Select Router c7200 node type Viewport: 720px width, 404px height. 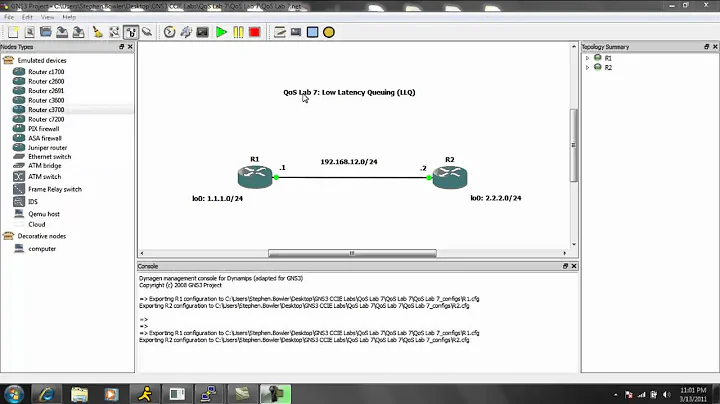[46, 119]
